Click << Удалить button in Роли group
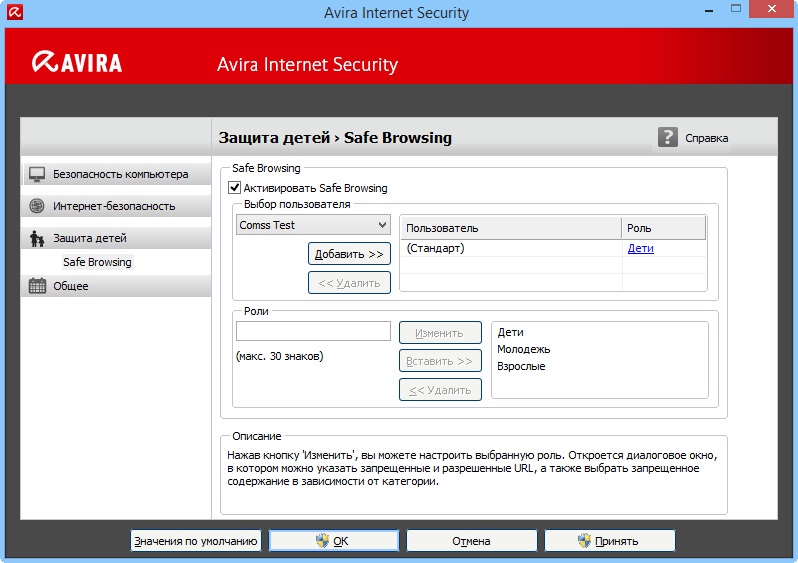The image size is (798, 563). pos(440,390)
